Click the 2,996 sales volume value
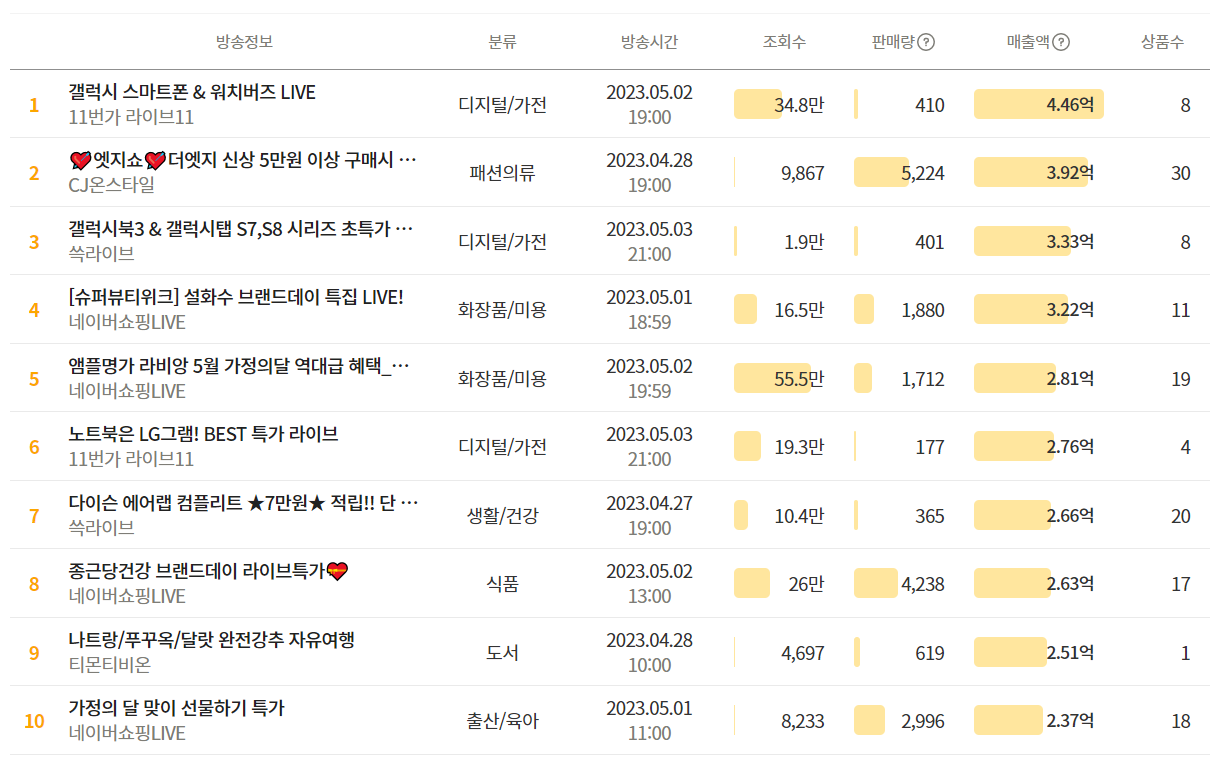The width and height of the screenshot is (1227, 765). (923, 721)
